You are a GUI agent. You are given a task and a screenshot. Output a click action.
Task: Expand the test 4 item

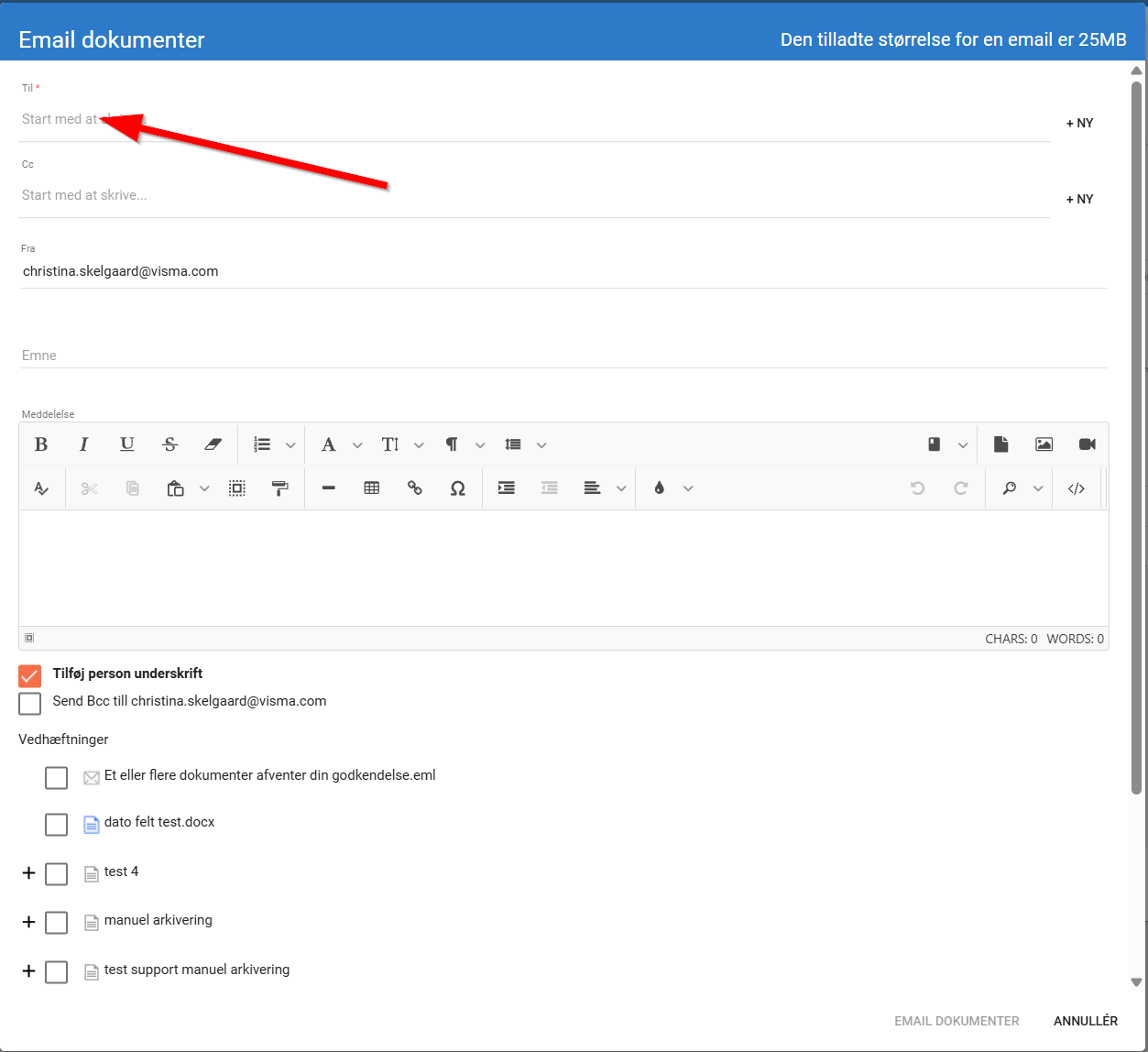pyautogui.click(x=28, y=873)
